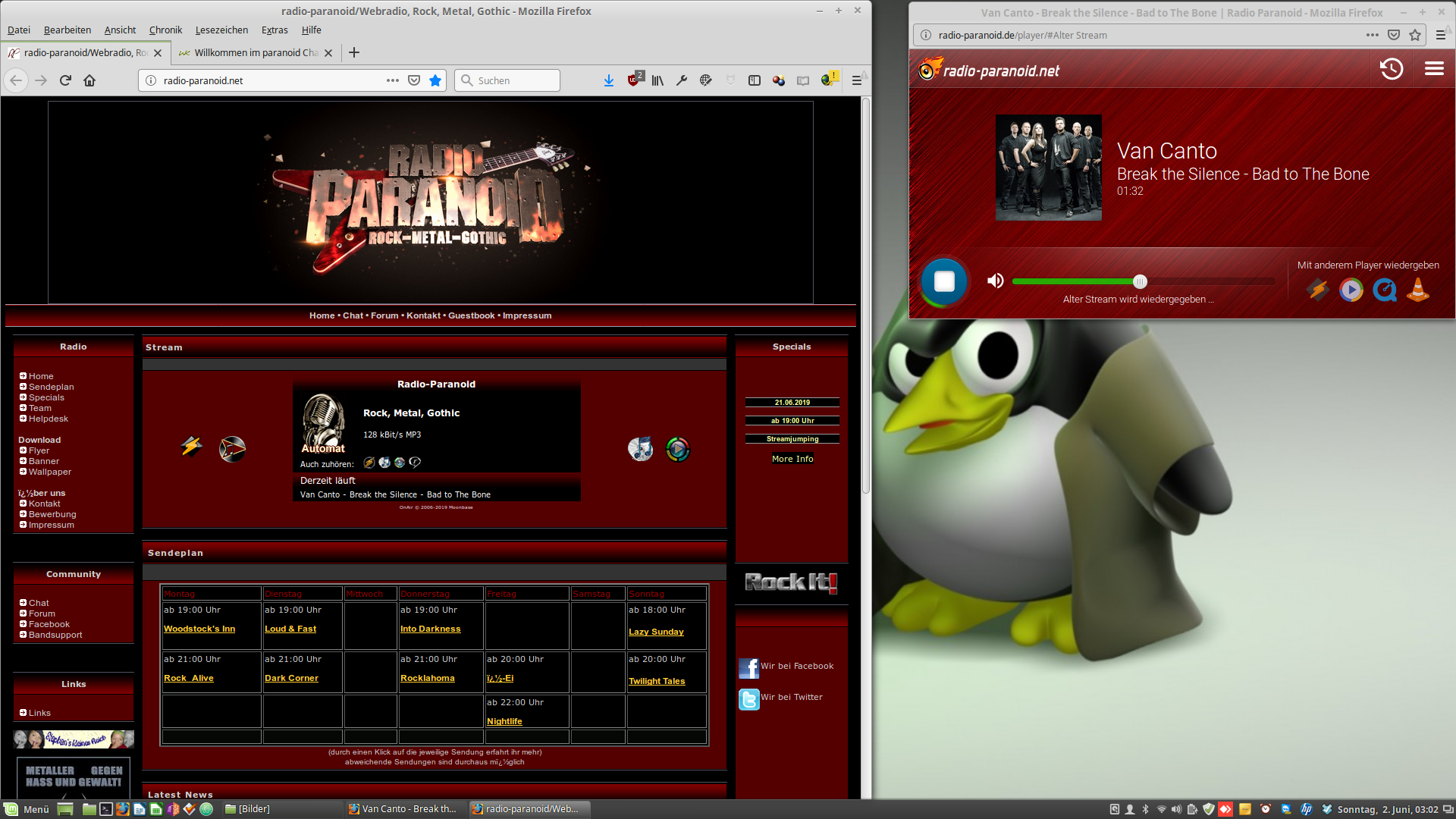Screen dimensions: 1456x819
Task: Open Helpdesk link in Radio sidebar
Action: click(x=48, y=419)
